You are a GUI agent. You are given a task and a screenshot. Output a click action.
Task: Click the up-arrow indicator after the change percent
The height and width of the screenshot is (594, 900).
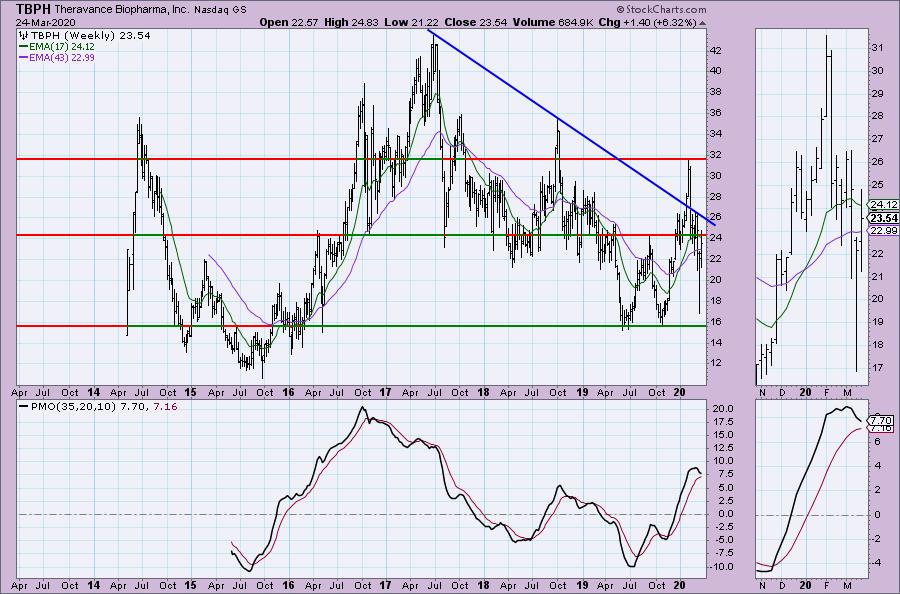[703, 23]
